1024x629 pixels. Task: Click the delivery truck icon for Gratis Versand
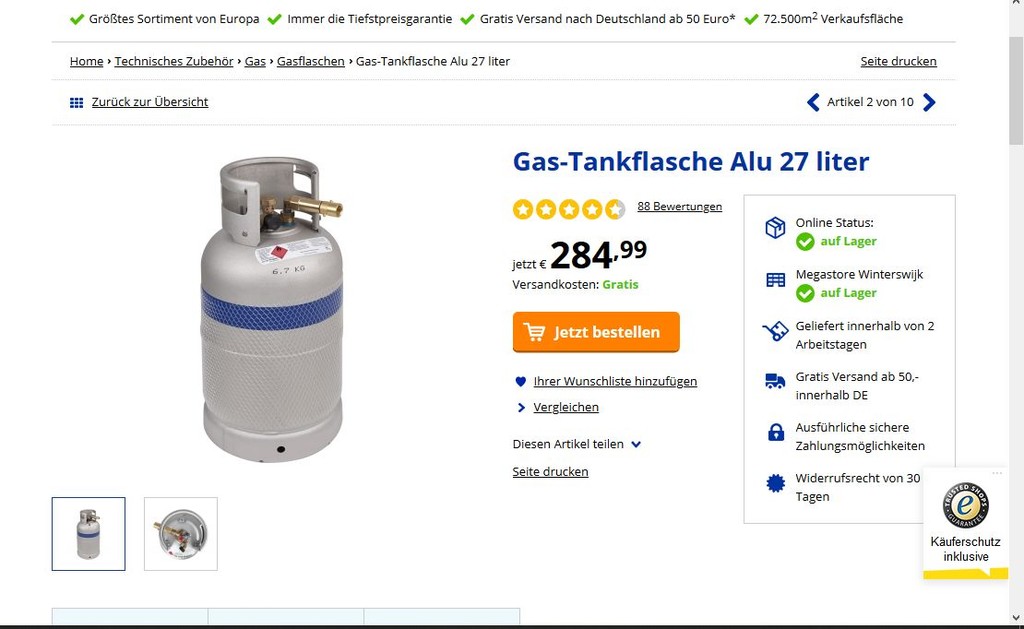tap(775, 381)
